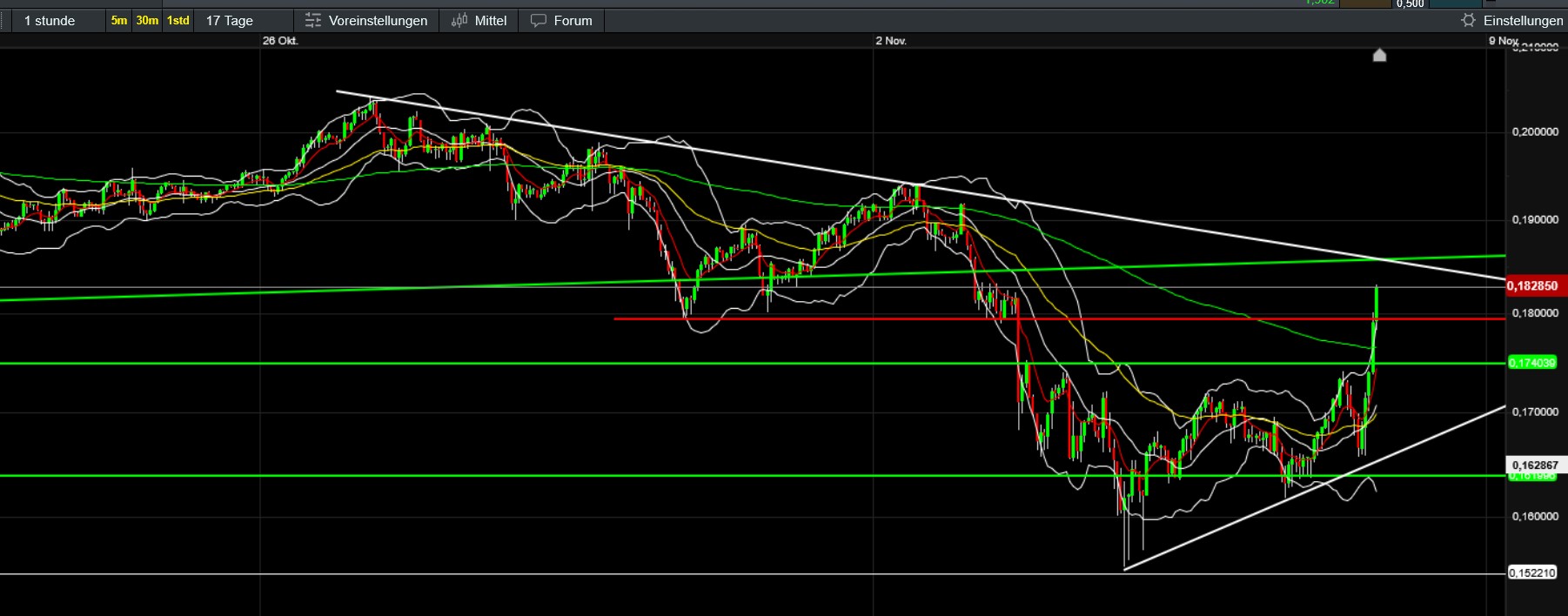Switch to the 5m timeframe

pyautogui.click(x=119, y=20)
